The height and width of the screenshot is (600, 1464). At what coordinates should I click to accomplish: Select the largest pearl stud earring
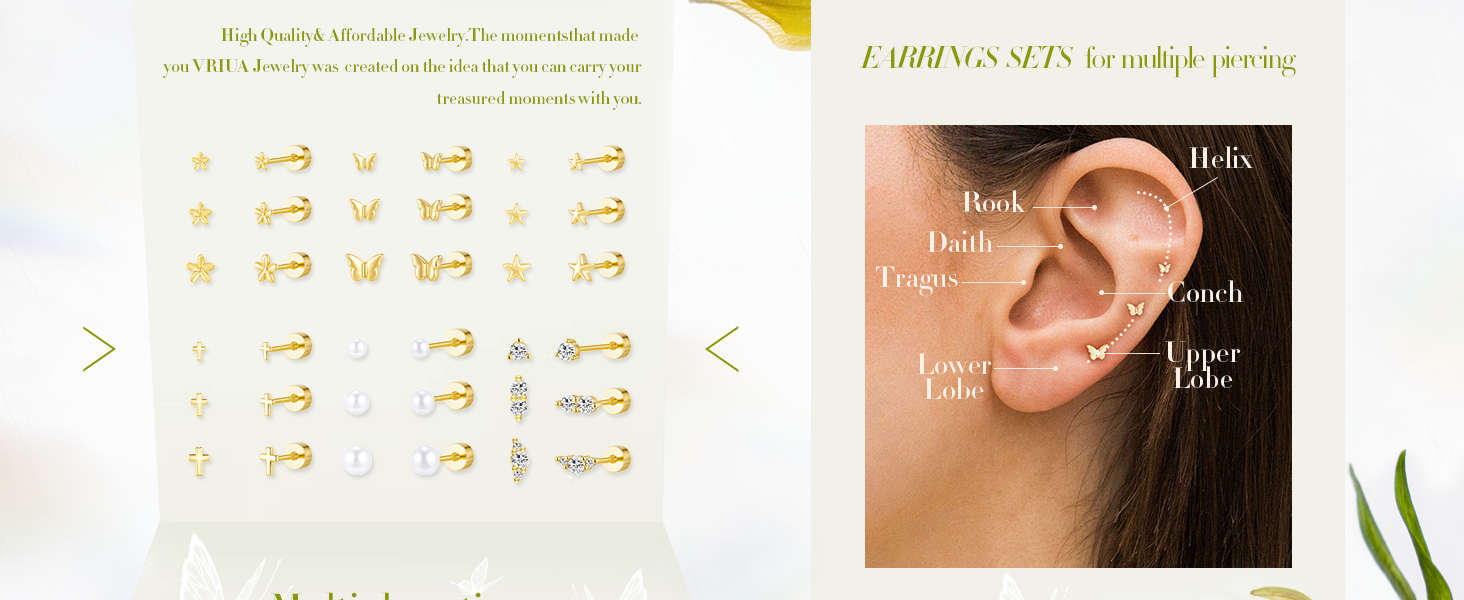tap(358, 461)
